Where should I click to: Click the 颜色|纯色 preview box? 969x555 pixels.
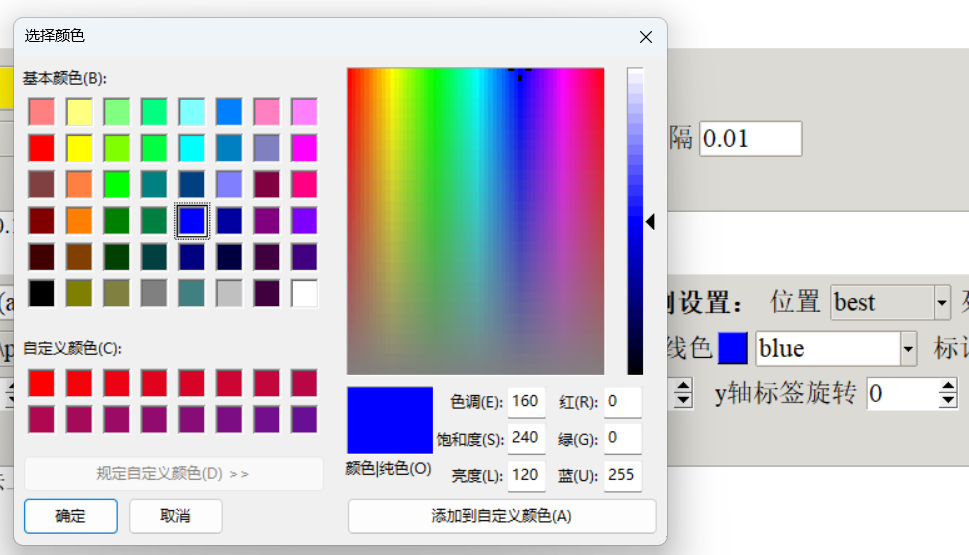[390, 420]
